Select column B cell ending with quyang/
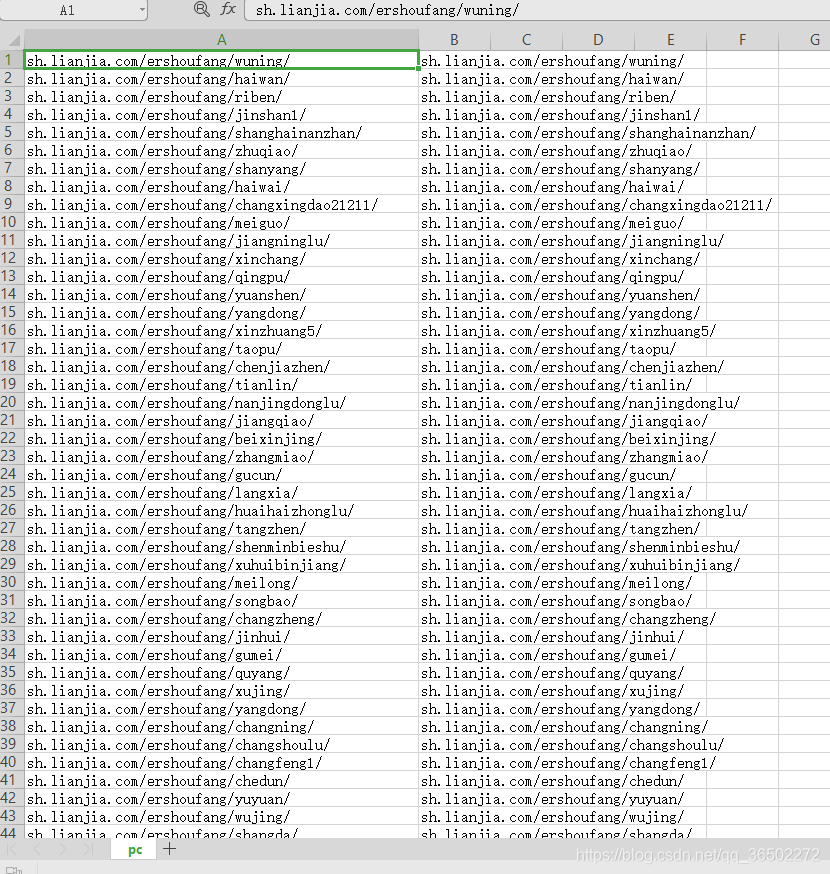Image resolution: width=830 pixels, height=874 pixels. click(x=454, y=672)
